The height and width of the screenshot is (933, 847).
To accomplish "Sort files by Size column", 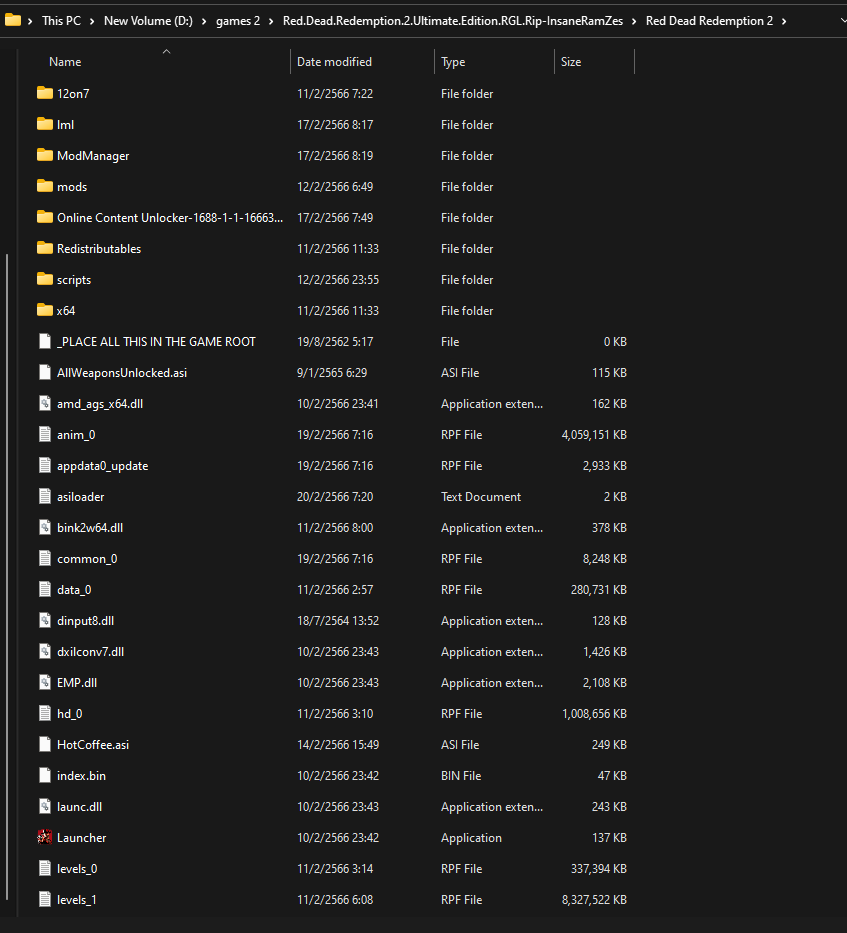I will click(x=571, y=62).
